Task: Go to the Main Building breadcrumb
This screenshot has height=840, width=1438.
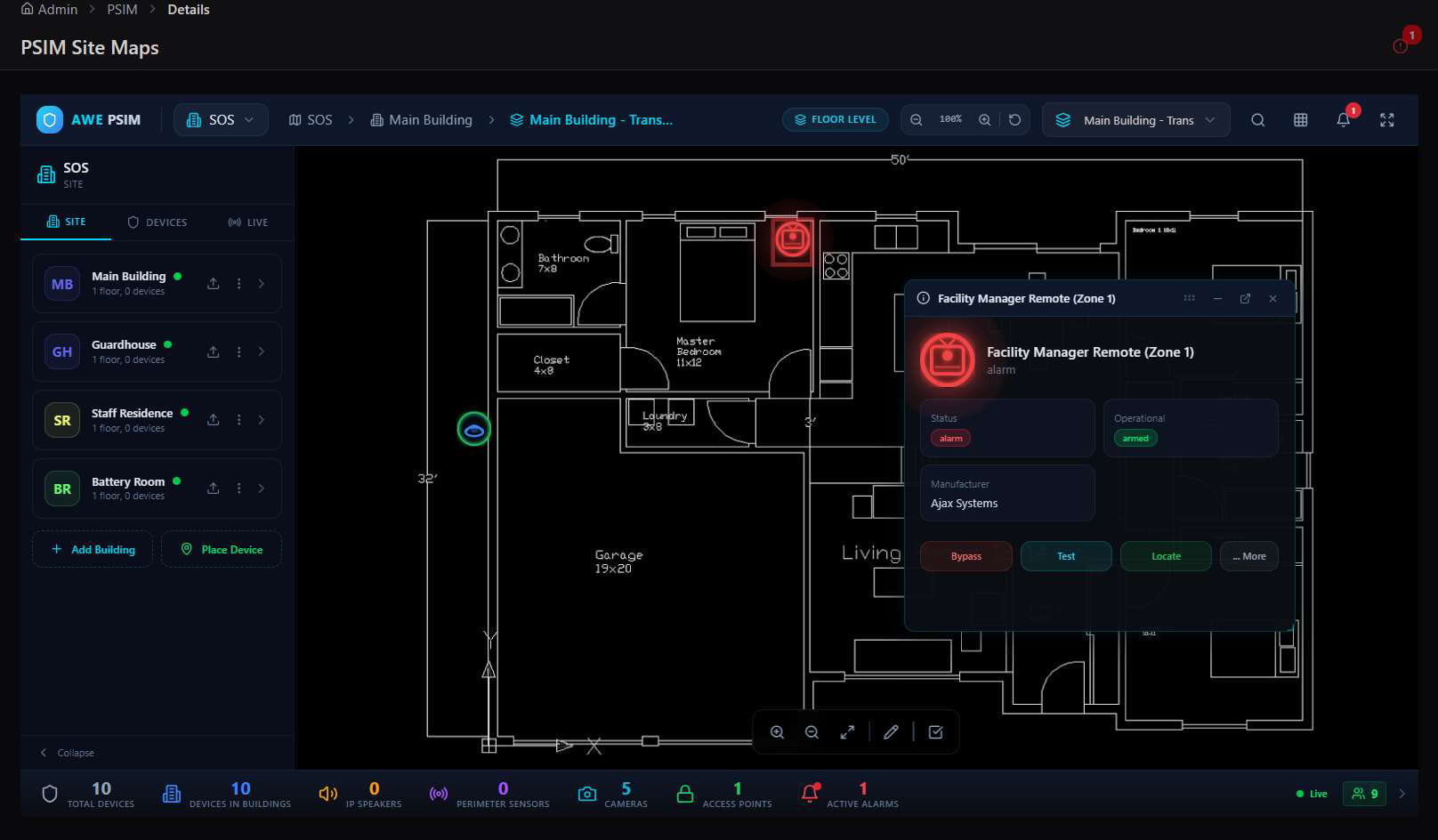Action: click(422, 119)
